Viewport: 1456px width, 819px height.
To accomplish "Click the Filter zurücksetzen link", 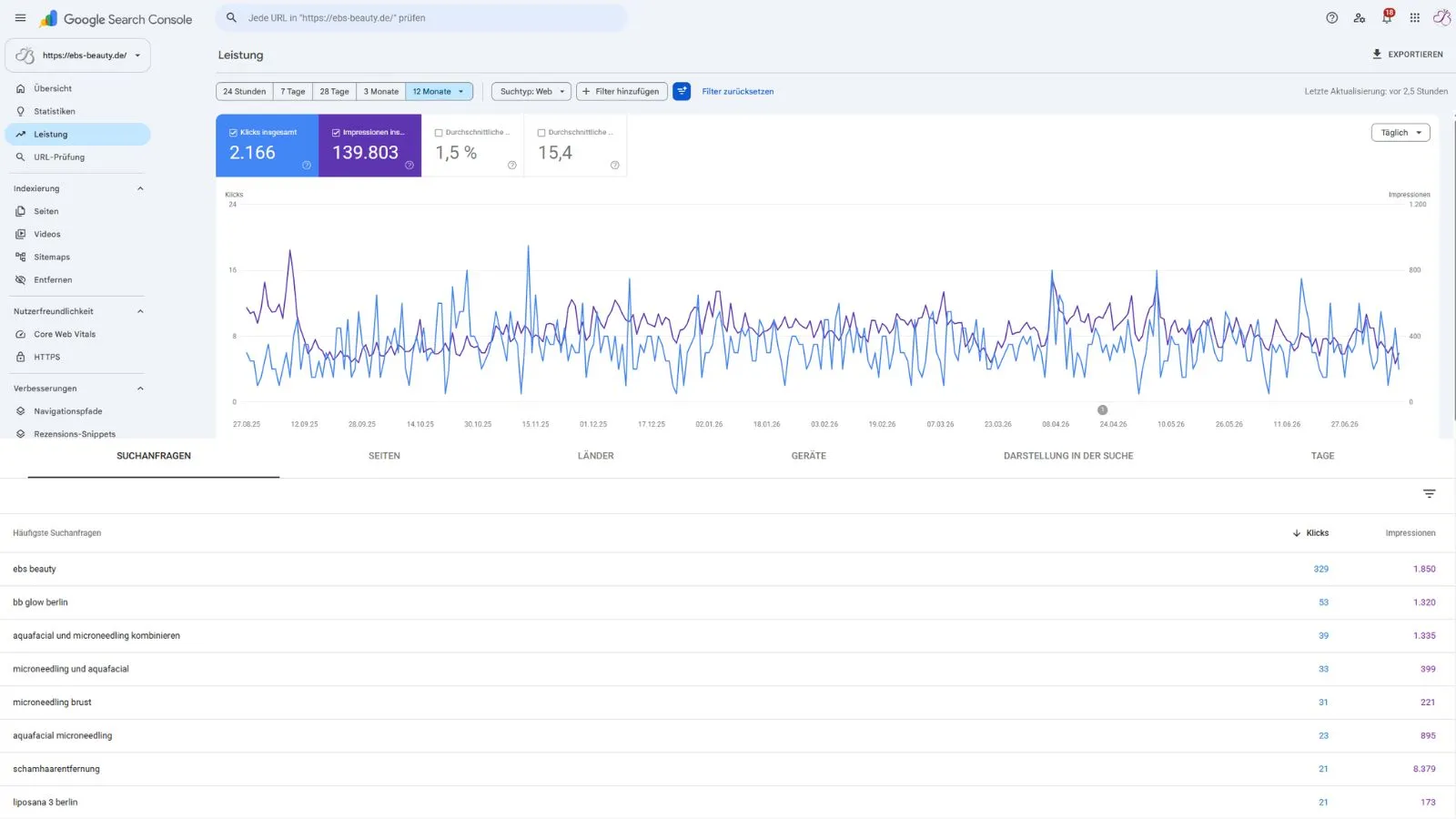I will [738, 91].
